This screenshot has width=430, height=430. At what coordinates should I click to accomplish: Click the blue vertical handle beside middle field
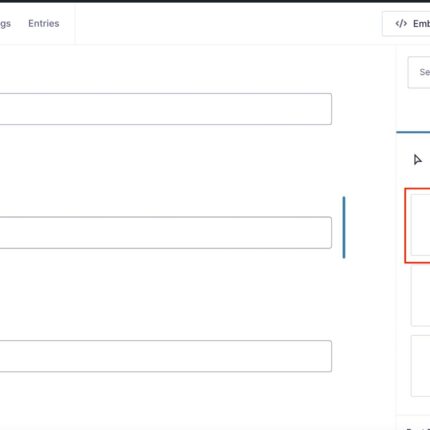tap(344, 227)
